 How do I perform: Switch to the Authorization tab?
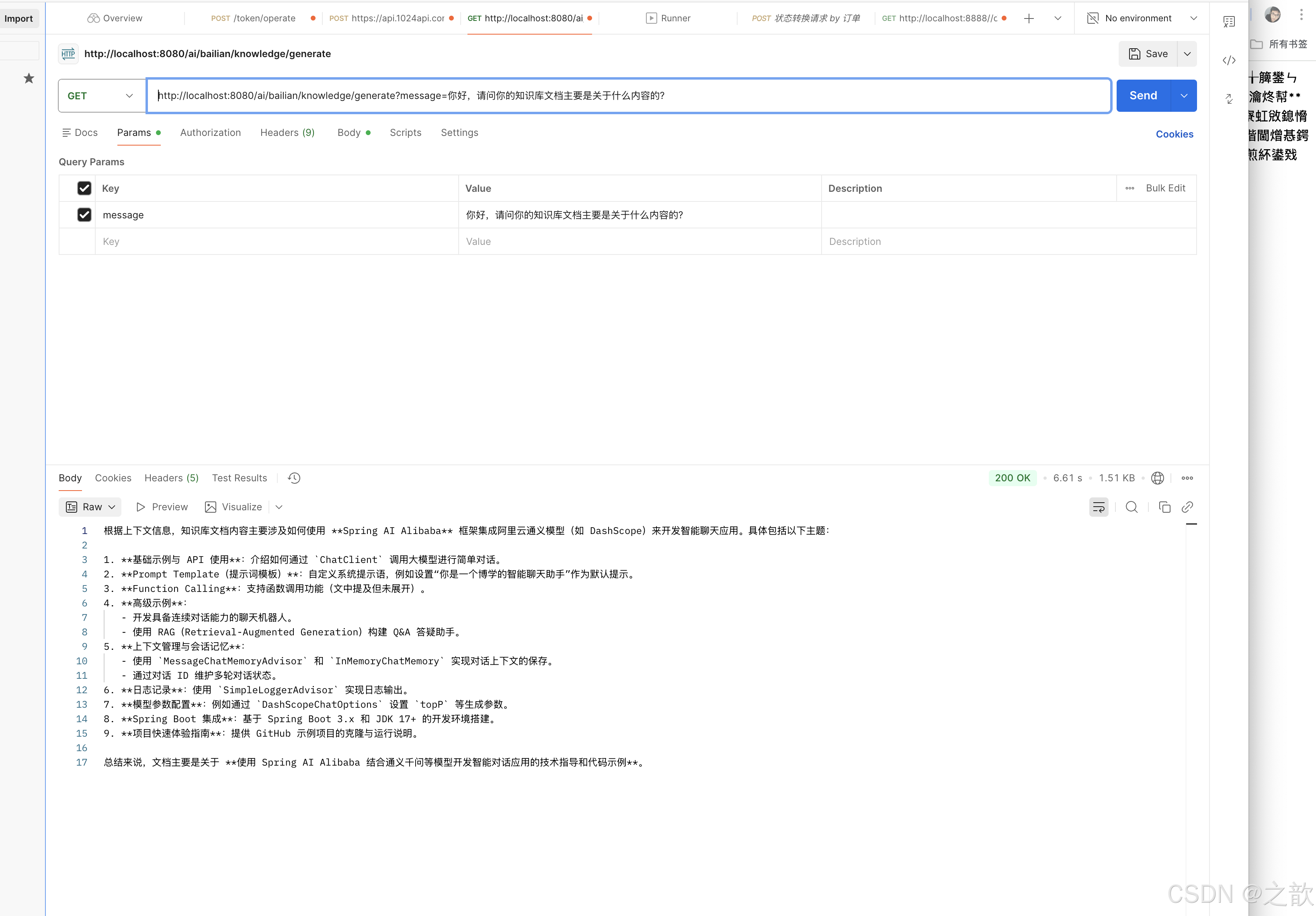point(210,132)
